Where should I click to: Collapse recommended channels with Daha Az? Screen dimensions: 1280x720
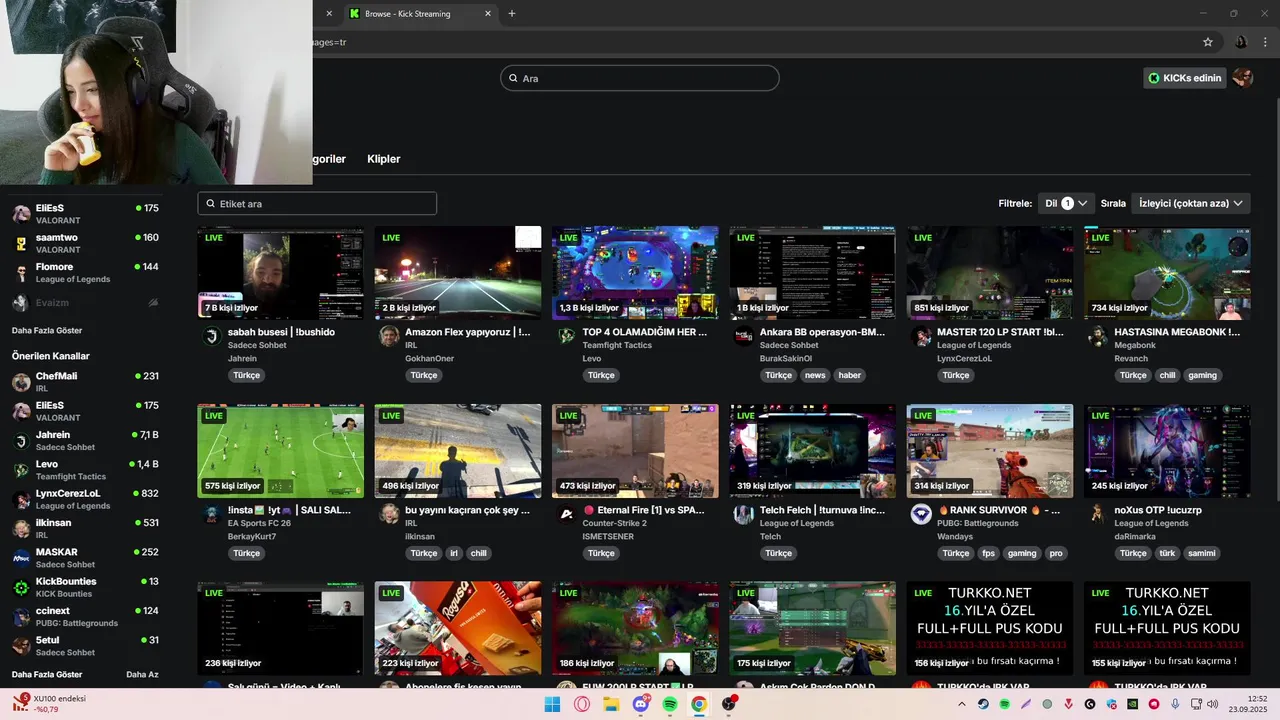pos(142,674)
